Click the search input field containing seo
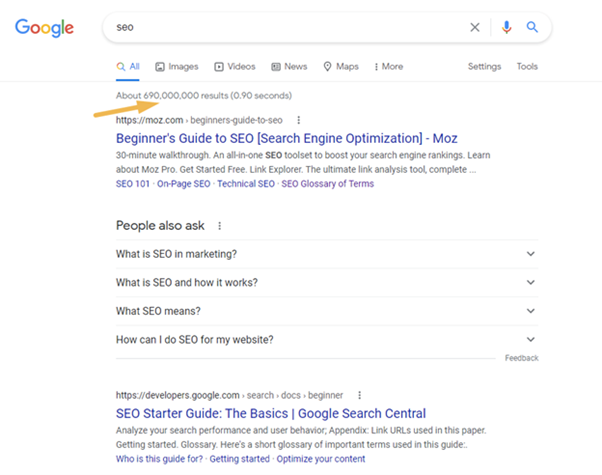602x475 pixels. coord(280,27)
